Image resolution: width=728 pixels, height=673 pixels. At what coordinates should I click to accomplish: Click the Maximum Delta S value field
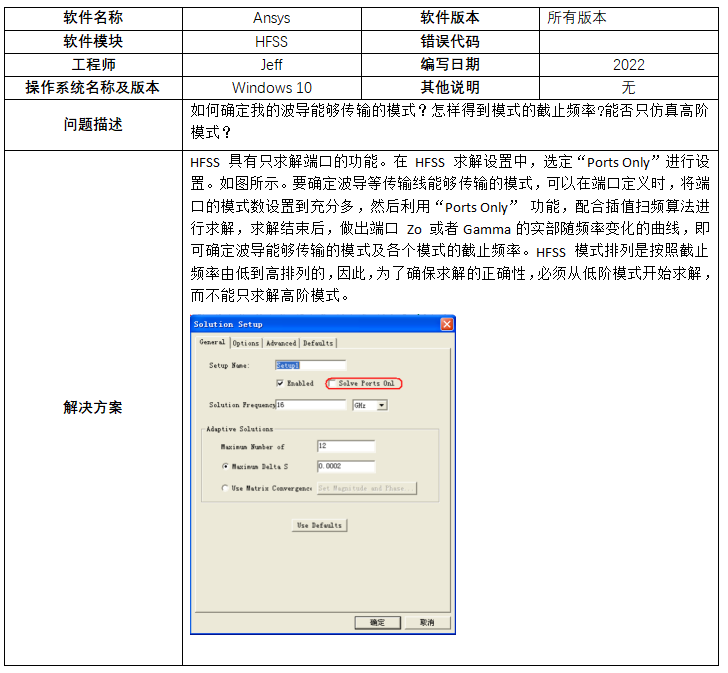345,467
